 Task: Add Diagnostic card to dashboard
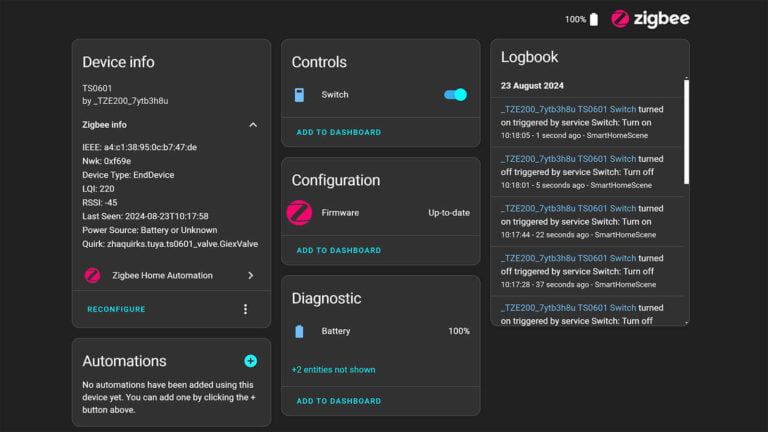pos(338,401)
